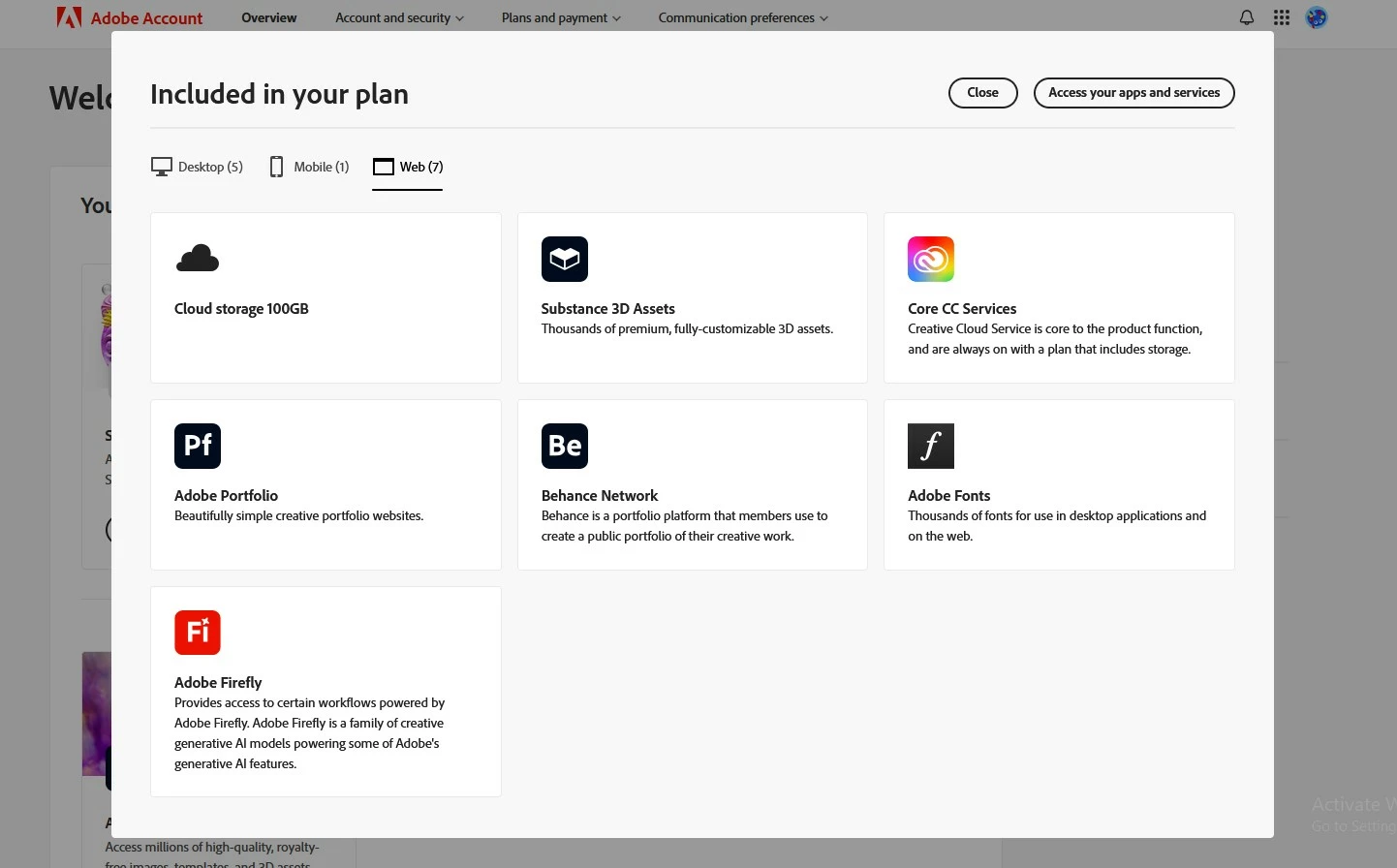This screenshot has height=868, width=1397.
Task: Expand the Communication preferences menu
Action: pos(743,17)
